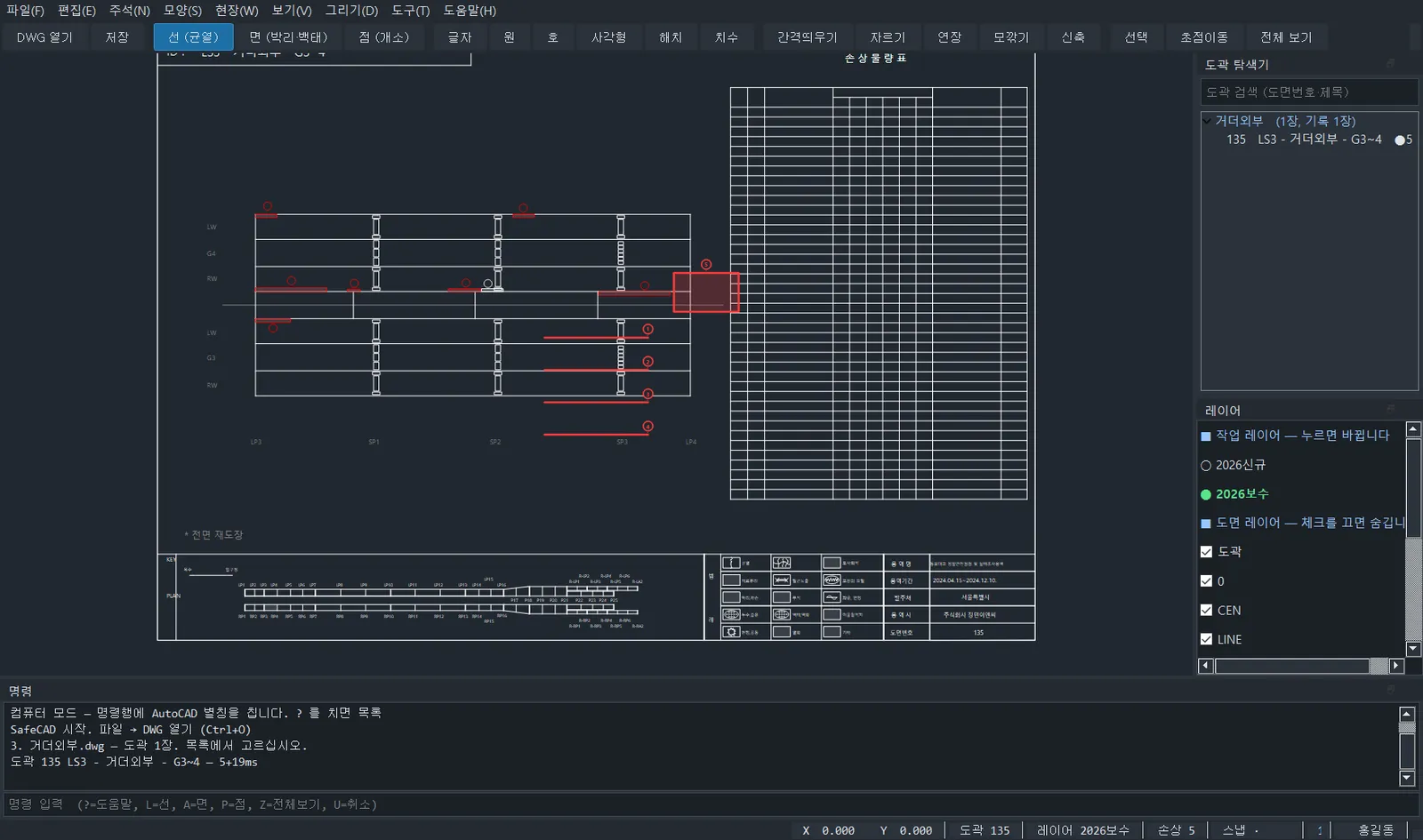The image size is (1423, 840).
Task: Click the 레이어 panel float icon
Action: [1390, 410]
